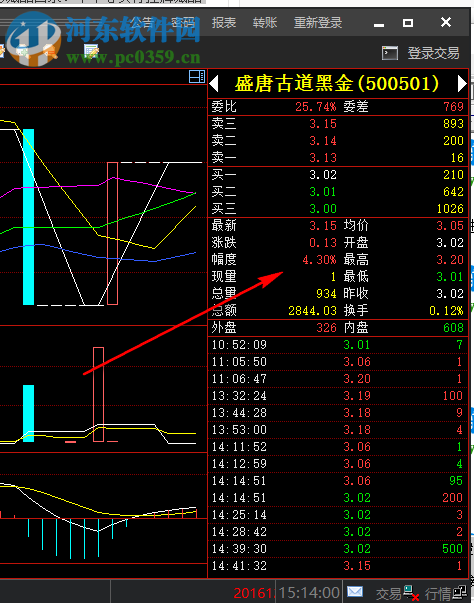Select the 卖二 row at 3.14
474x603 pixels.
(338, 140)
